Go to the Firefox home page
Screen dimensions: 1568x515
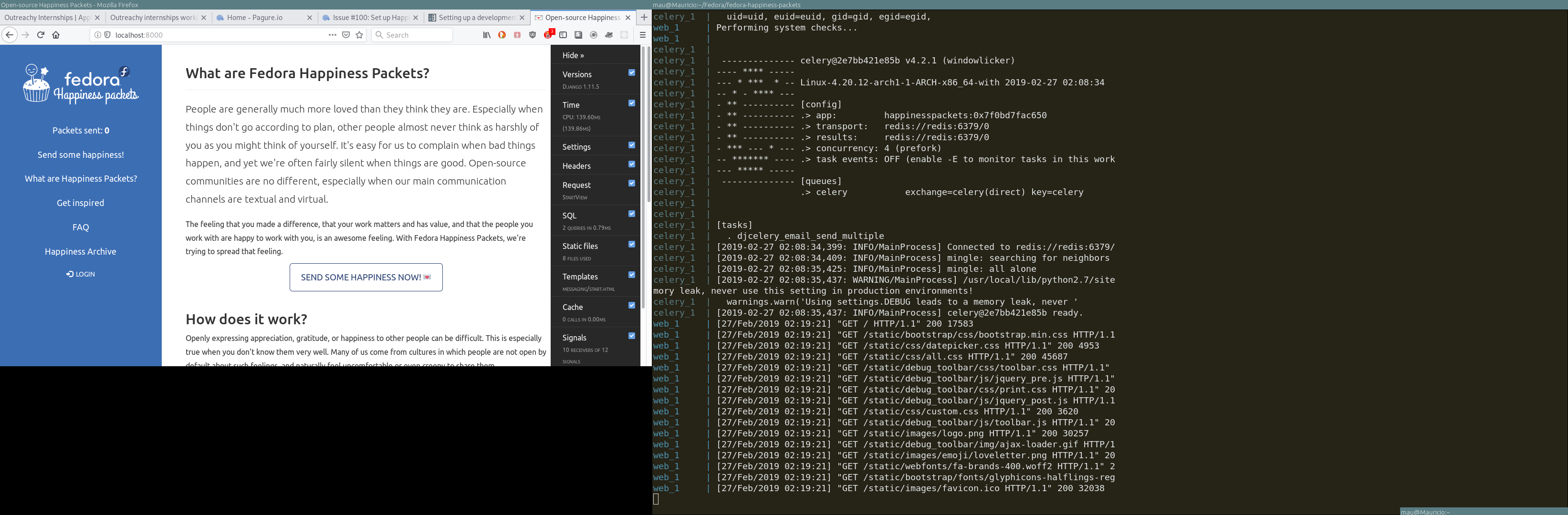[x=56, y=35]
